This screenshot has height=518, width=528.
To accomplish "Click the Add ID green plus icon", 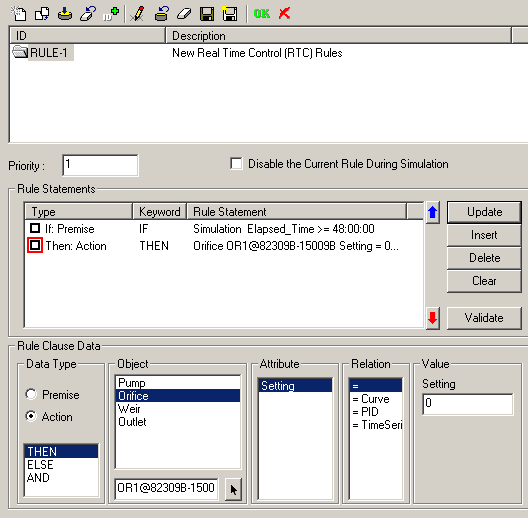I will [x=111, y=14].
